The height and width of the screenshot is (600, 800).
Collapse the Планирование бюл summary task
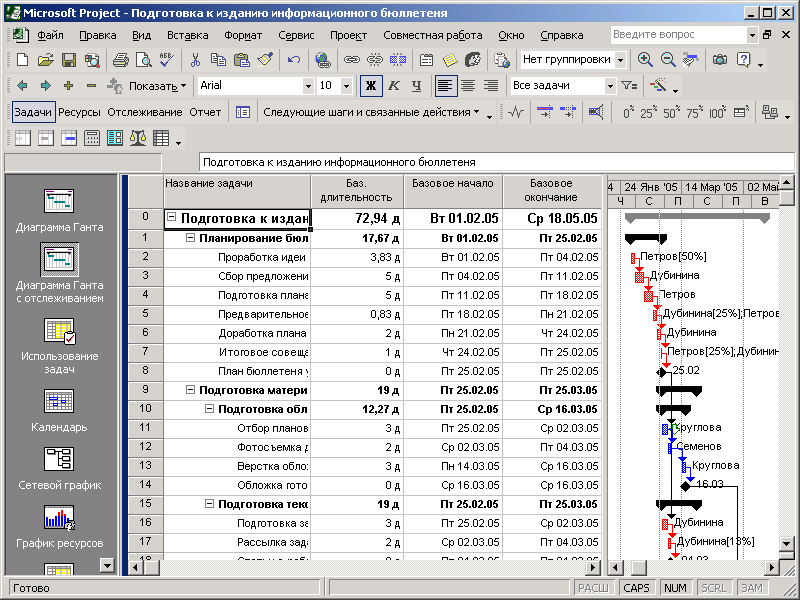click(x=190, y=238)
